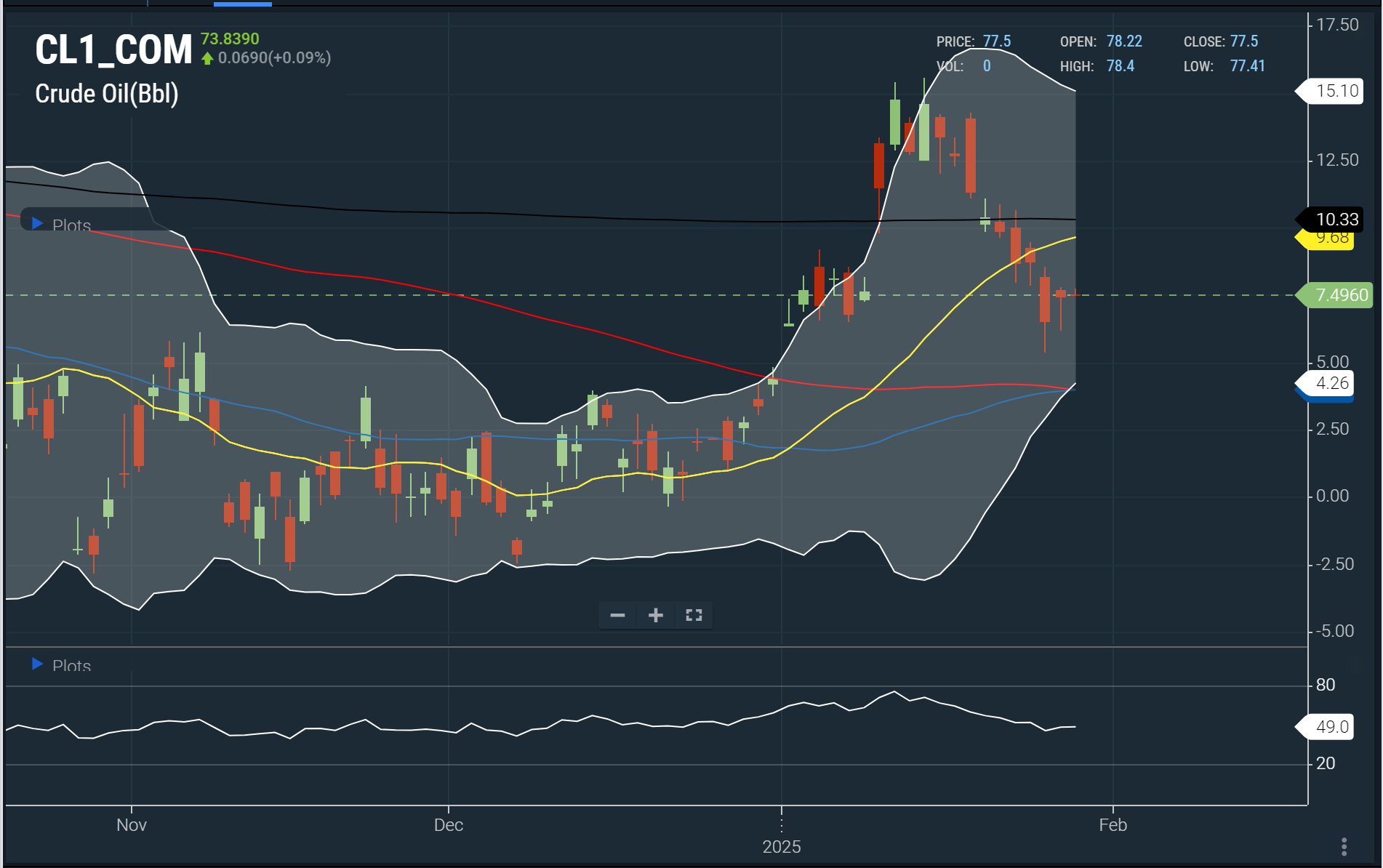Click the black 10.33 axis price tag
The height and width of the screenshot is (868, 1383).
point(1336,219)
